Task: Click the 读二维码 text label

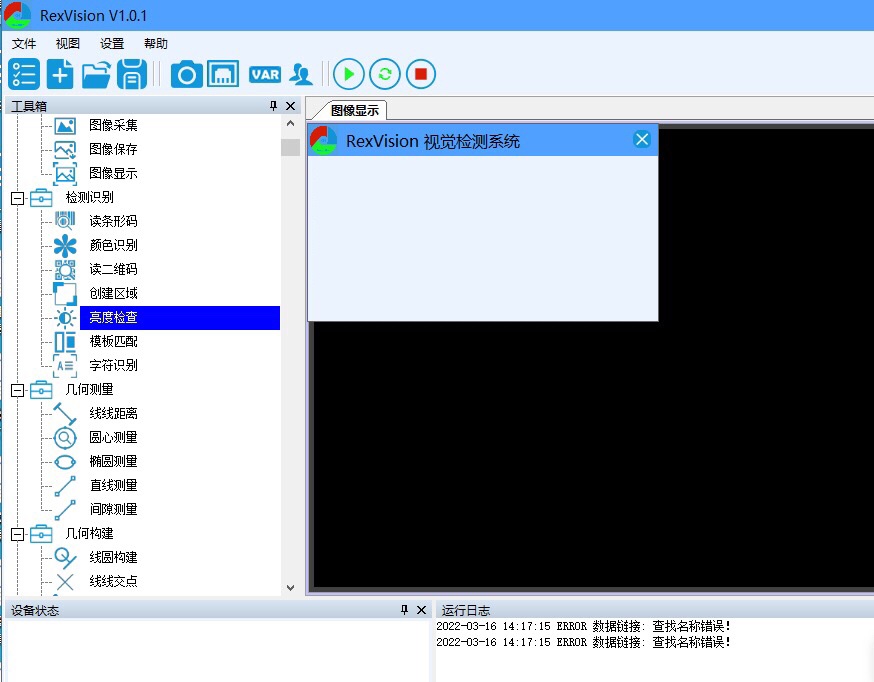Action: (113, 269)
